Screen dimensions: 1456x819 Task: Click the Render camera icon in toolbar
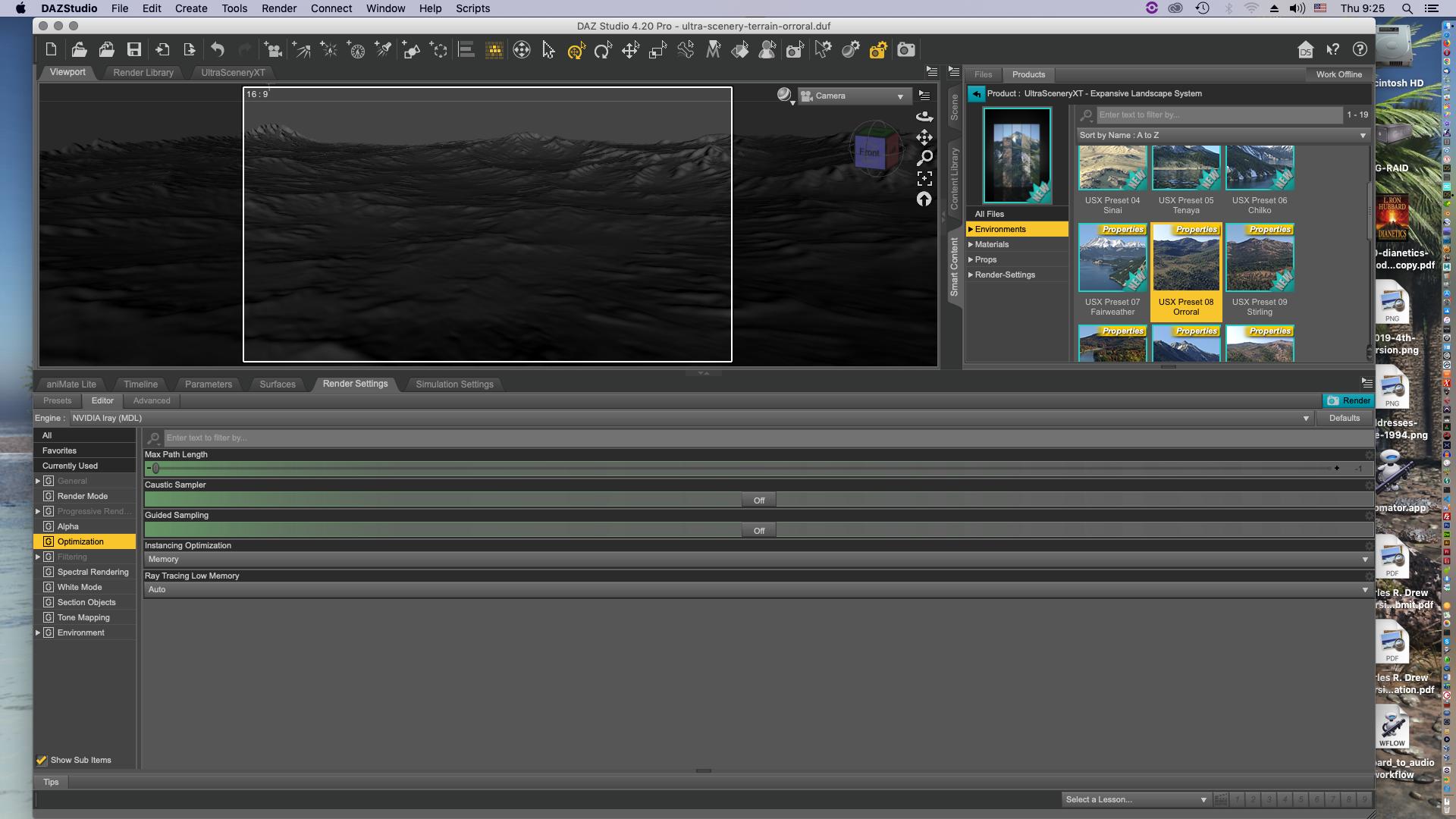pyautogui.click(x=905, y=50)
